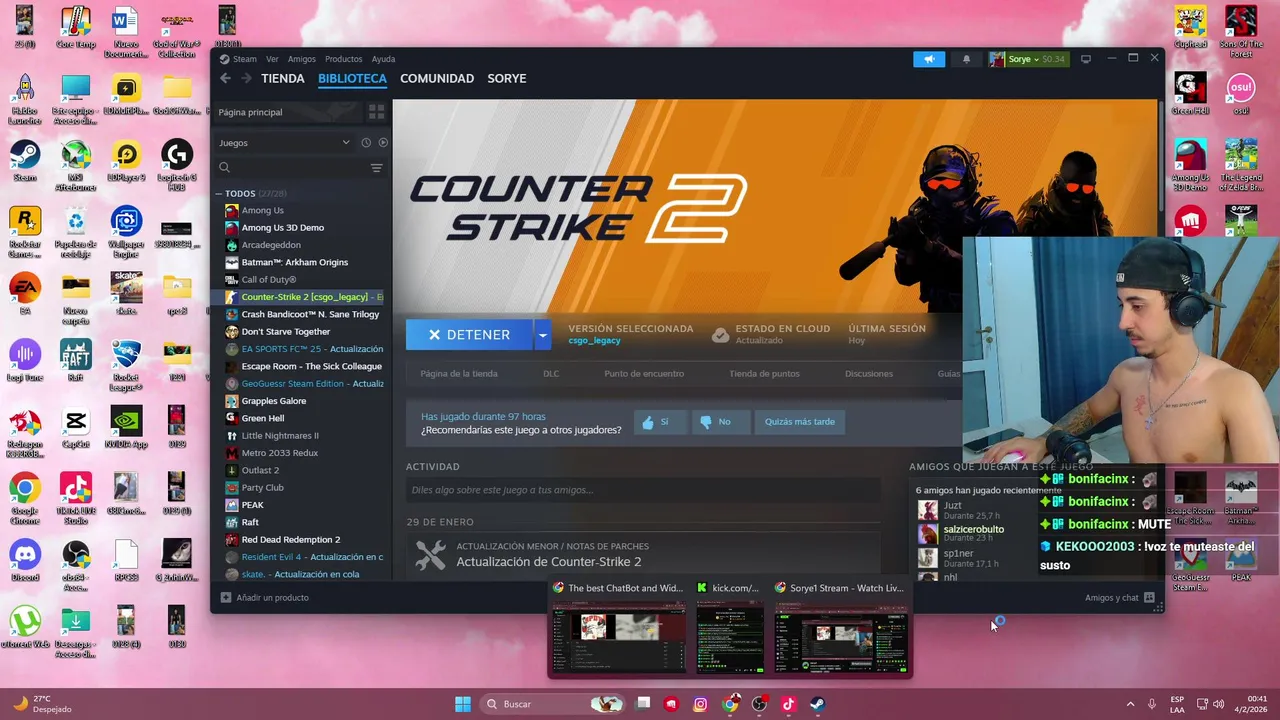Open advanced library filter icon
This screenshot has height=720, width=1280.
(376, 168)
